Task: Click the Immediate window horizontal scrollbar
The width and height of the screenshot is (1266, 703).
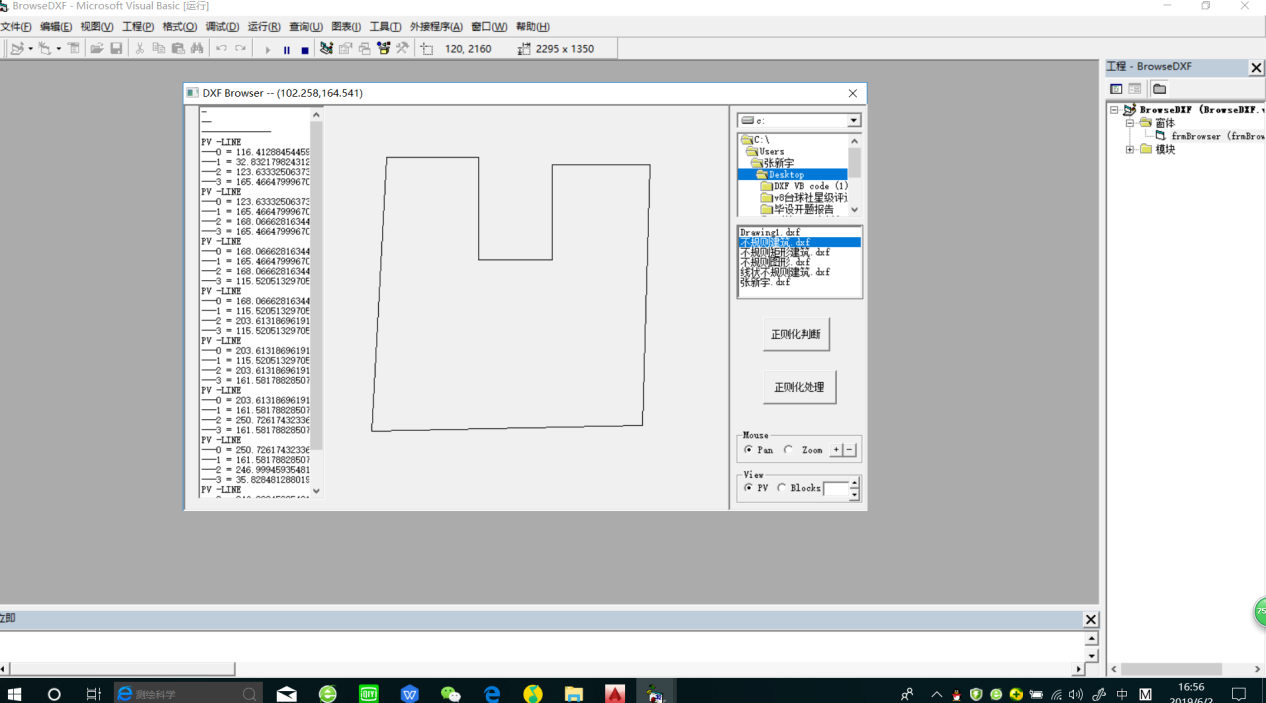Action: pos(540,669)
